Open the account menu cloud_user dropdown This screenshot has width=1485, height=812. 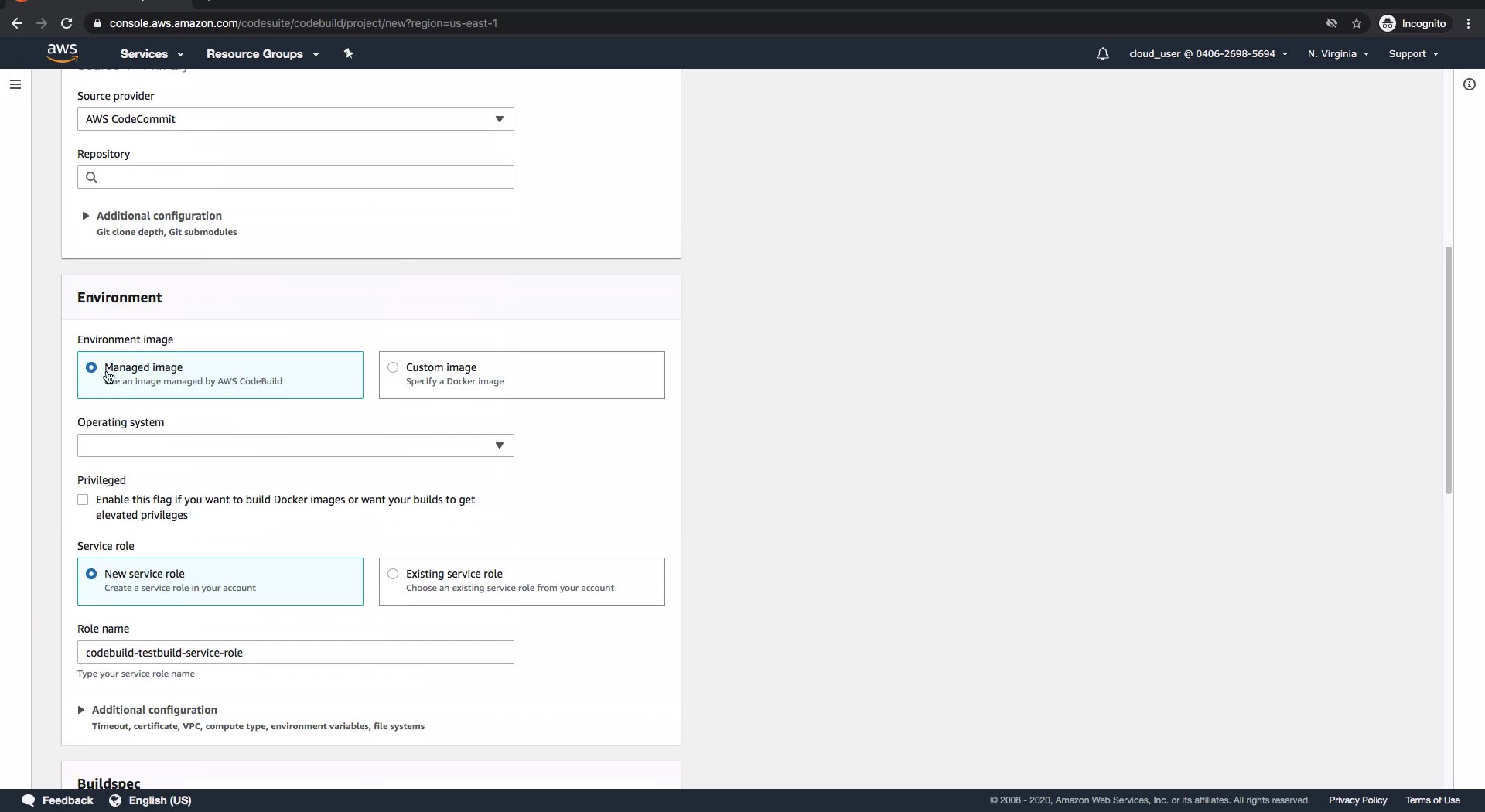pyautogui.click(x=1208, y=54)
